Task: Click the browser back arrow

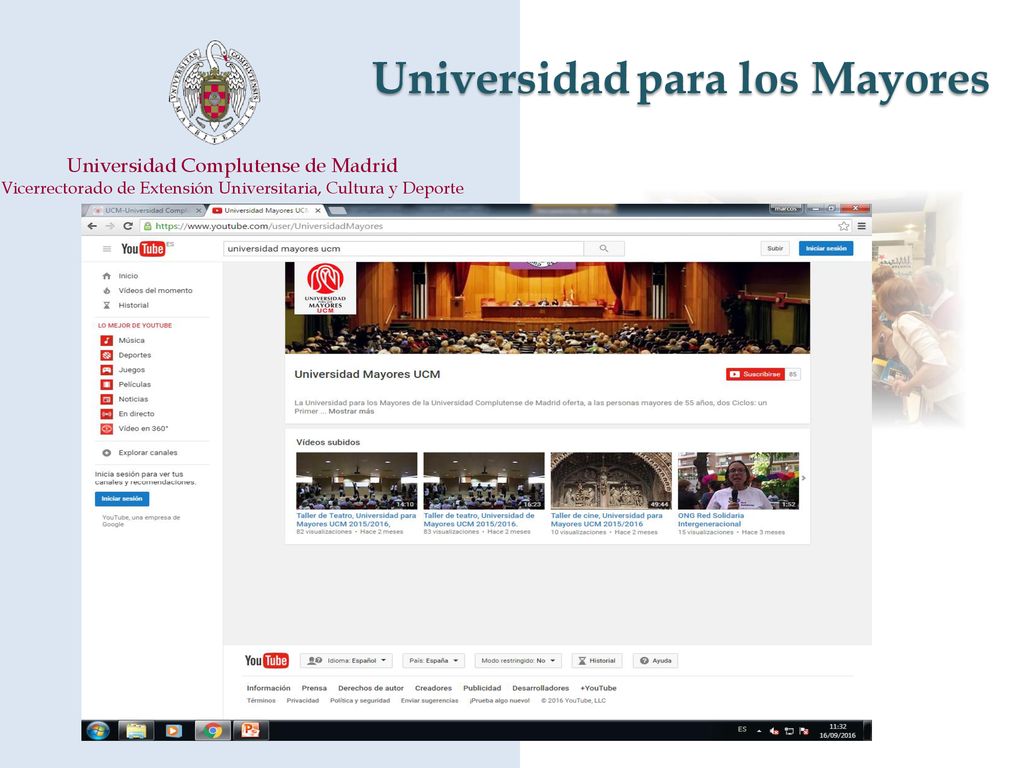Action: pos(92,226)
